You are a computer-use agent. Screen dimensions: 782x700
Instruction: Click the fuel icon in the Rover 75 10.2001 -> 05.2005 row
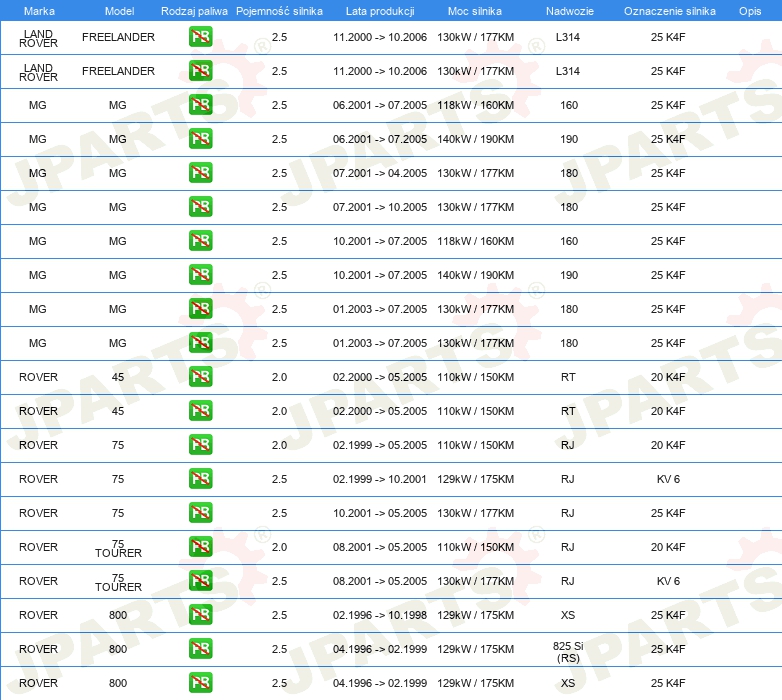(200, 513)
